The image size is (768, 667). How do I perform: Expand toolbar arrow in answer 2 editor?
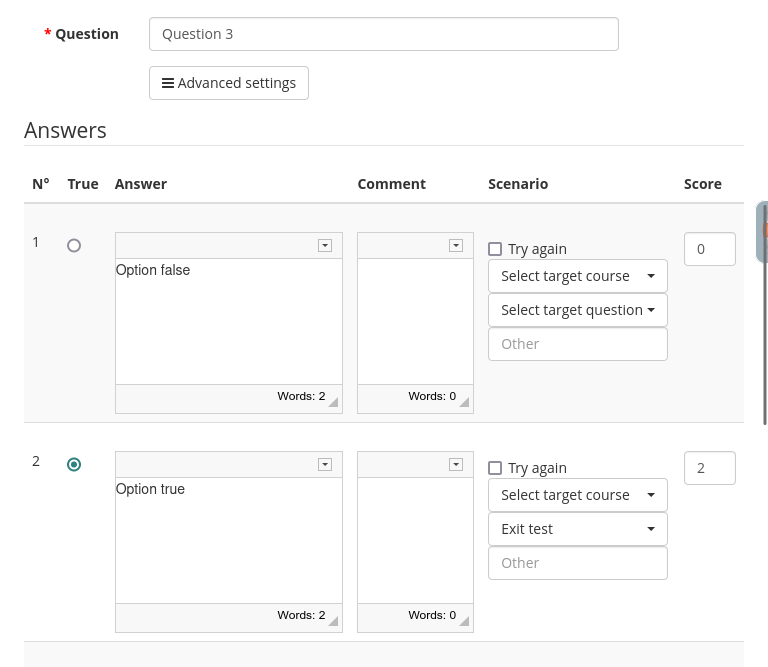pyautogui.click(x=325, y=465)
